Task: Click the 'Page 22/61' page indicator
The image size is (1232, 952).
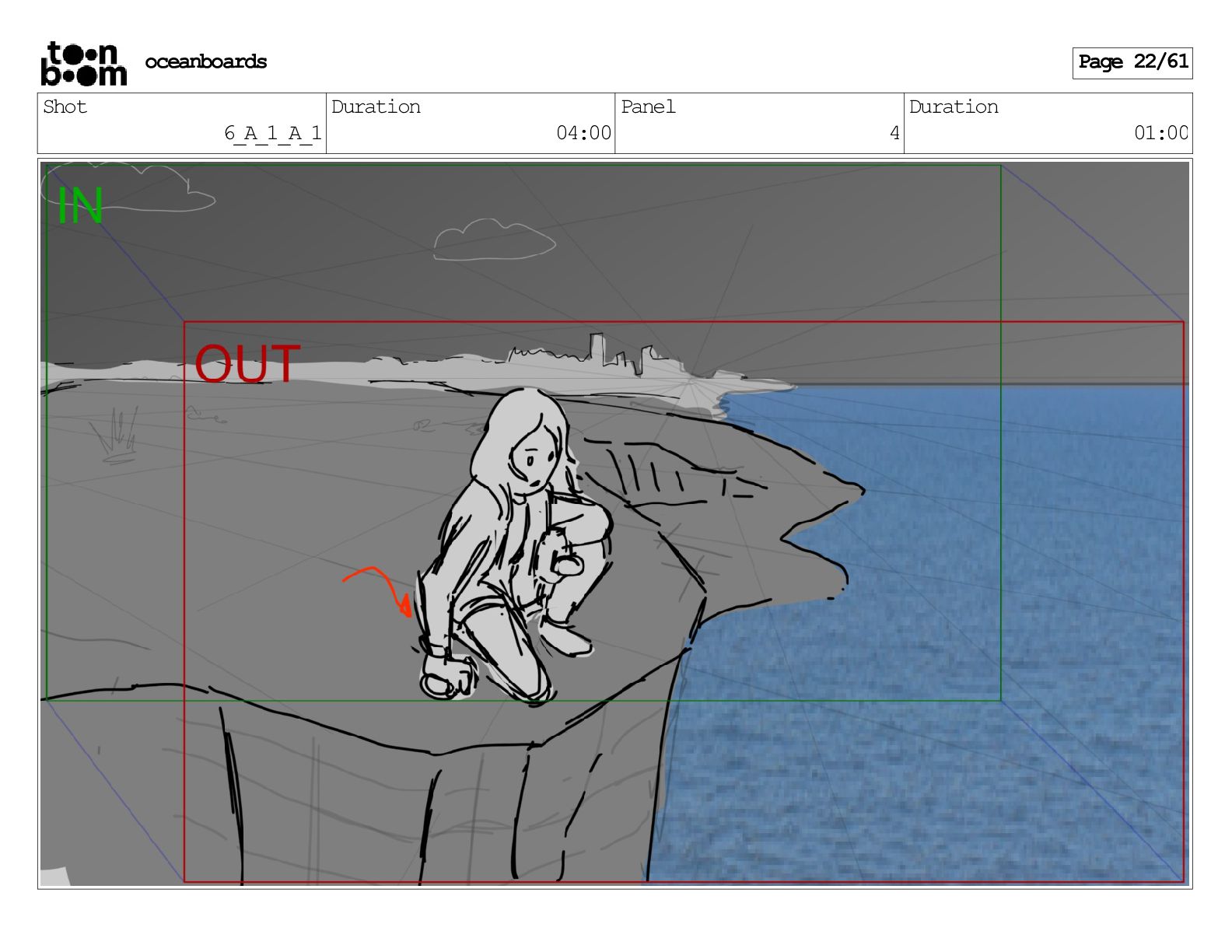Action: [1132, 62]
